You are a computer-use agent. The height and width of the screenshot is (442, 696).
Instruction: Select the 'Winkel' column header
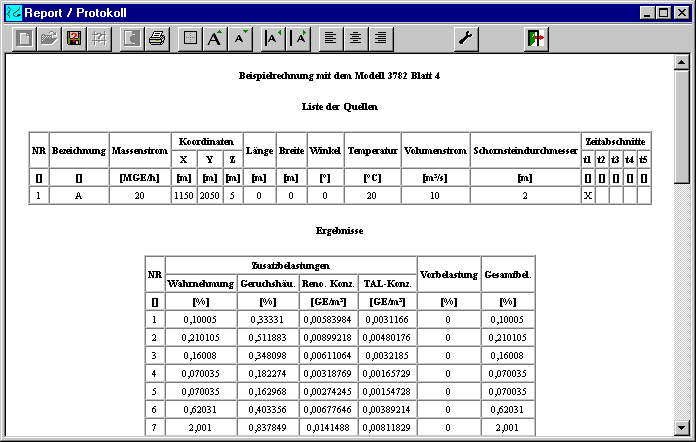pos(325,150)
